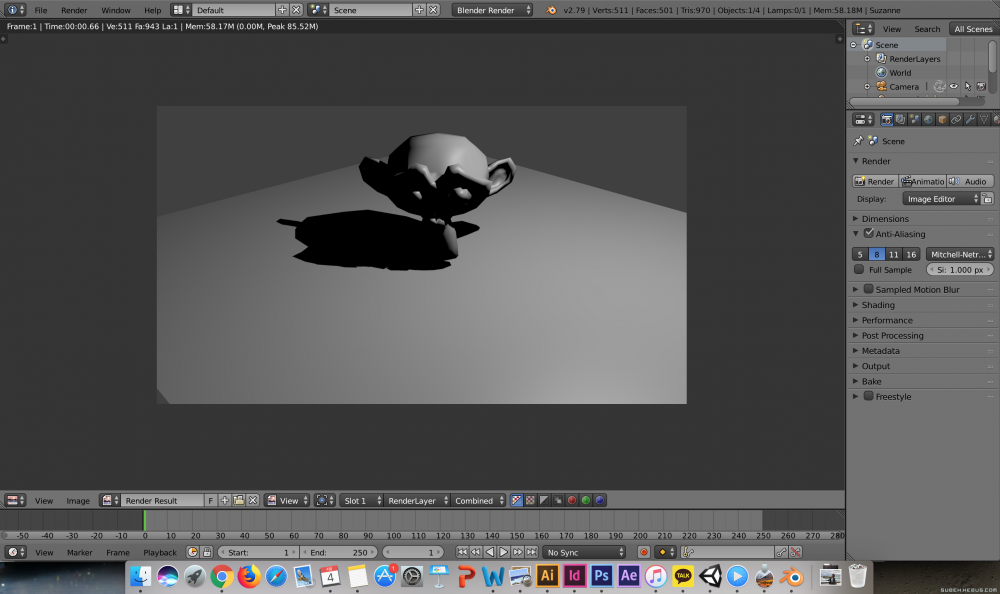Viewport: 1000px width, 594px height.
Task: Click the RenderLayers icon in outliner
Action: coord(881,58)
